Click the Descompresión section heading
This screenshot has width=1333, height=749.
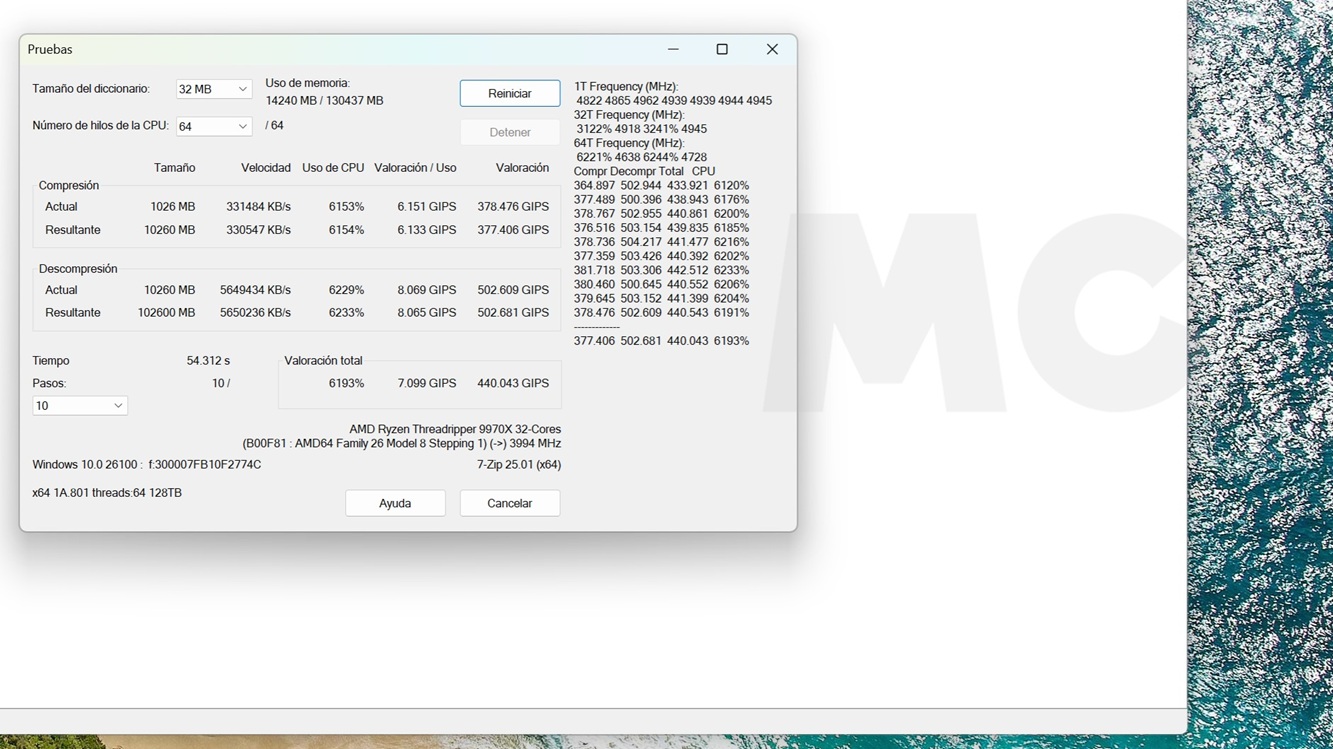click(78, 268)
